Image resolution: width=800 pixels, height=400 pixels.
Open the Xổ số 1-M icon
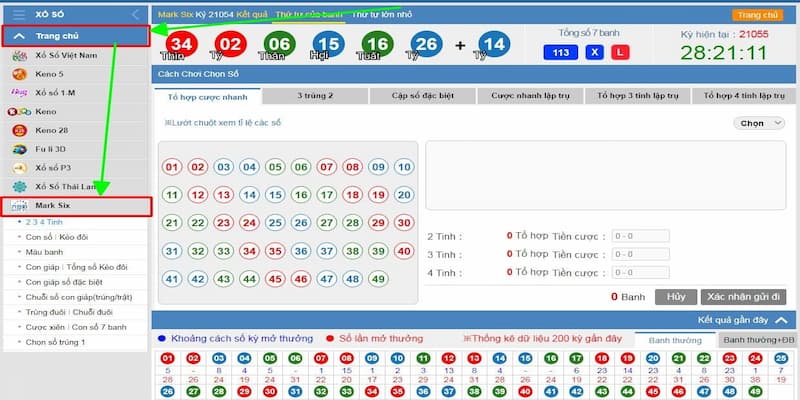18,92
